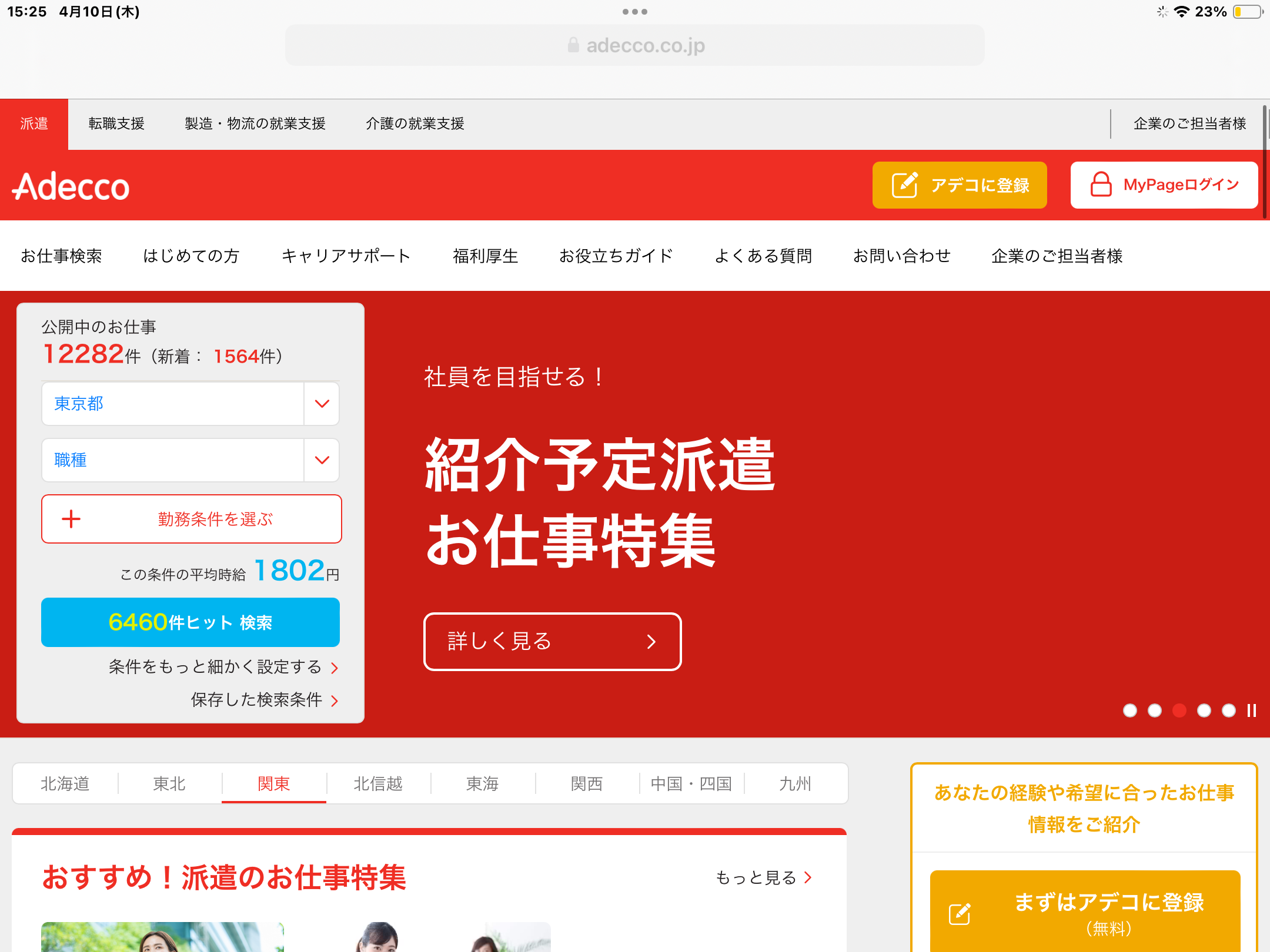Open はじめての方 menu

(191, 256)
